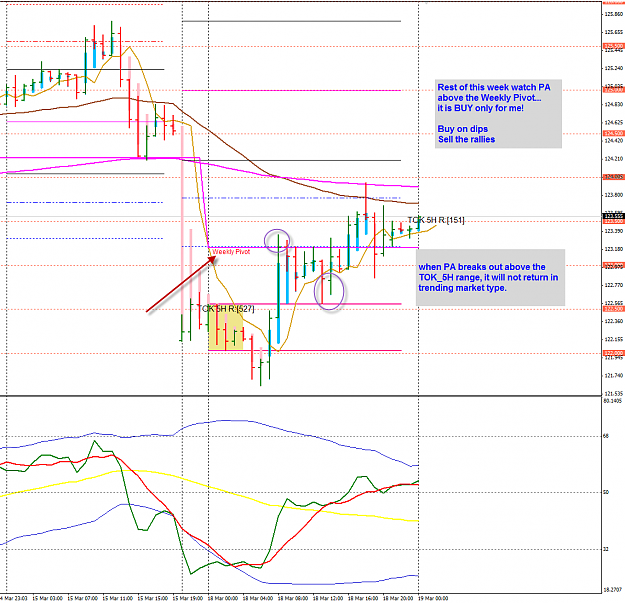Viewport: 625px width, 603px height.
Task: Click the 32 level label on indicator scale
Action: [x=606, y=549]
